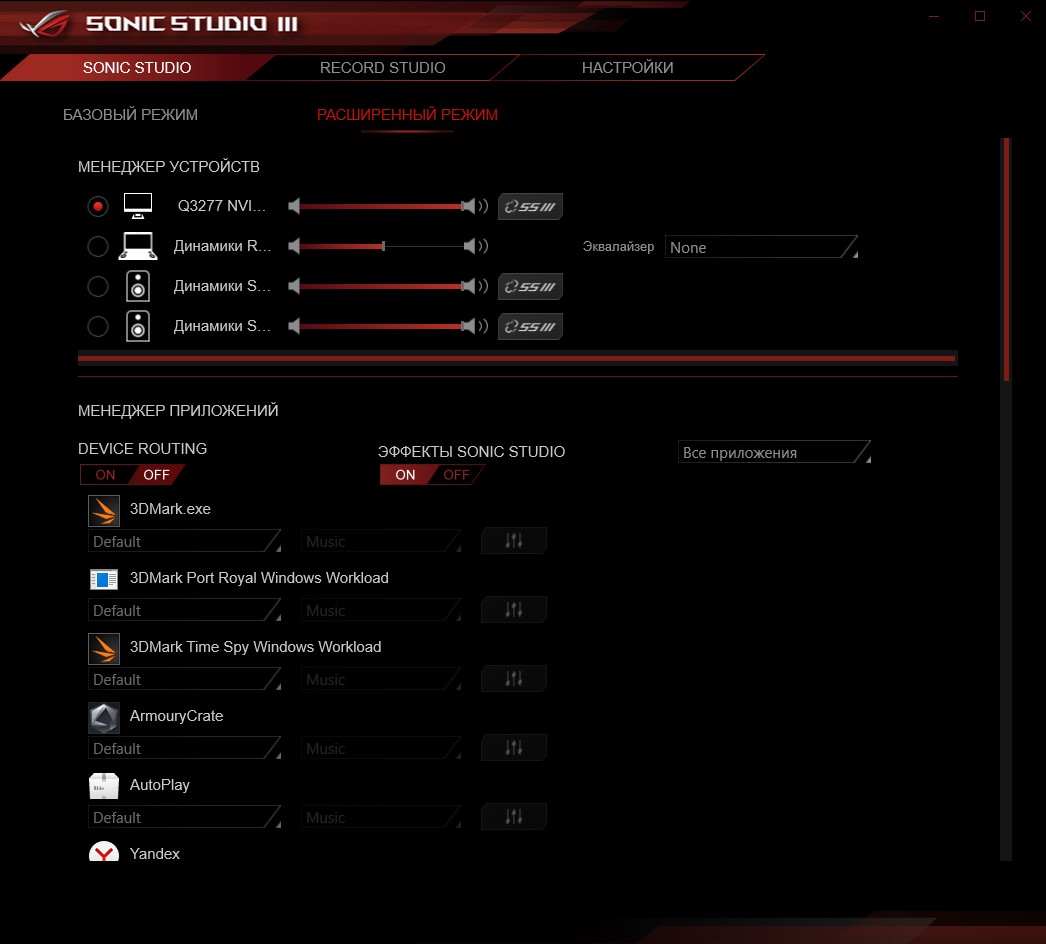
Task: Click the ROG logo in the title bar
Action: pos(44,24)
